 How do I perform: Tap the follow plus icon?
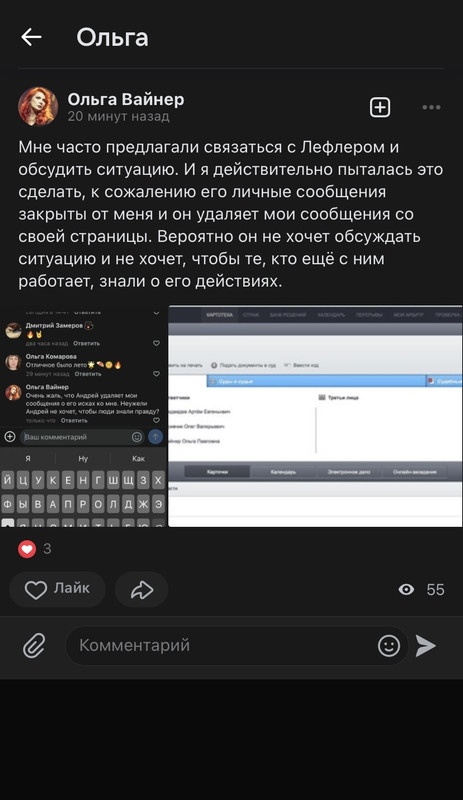tap(380, 107)
